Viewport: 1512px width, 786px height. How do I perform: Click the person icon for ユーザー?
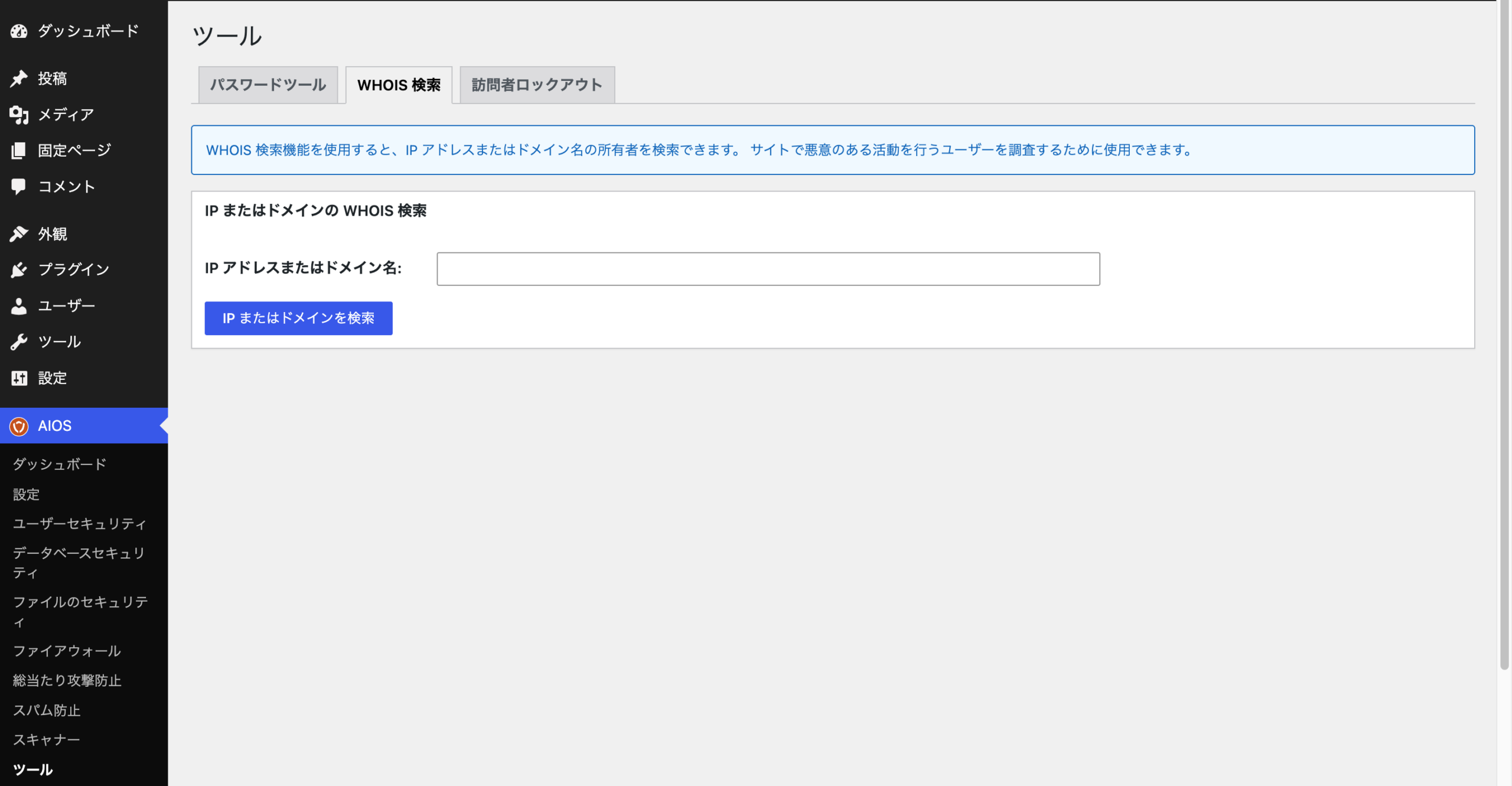(19, 306)
